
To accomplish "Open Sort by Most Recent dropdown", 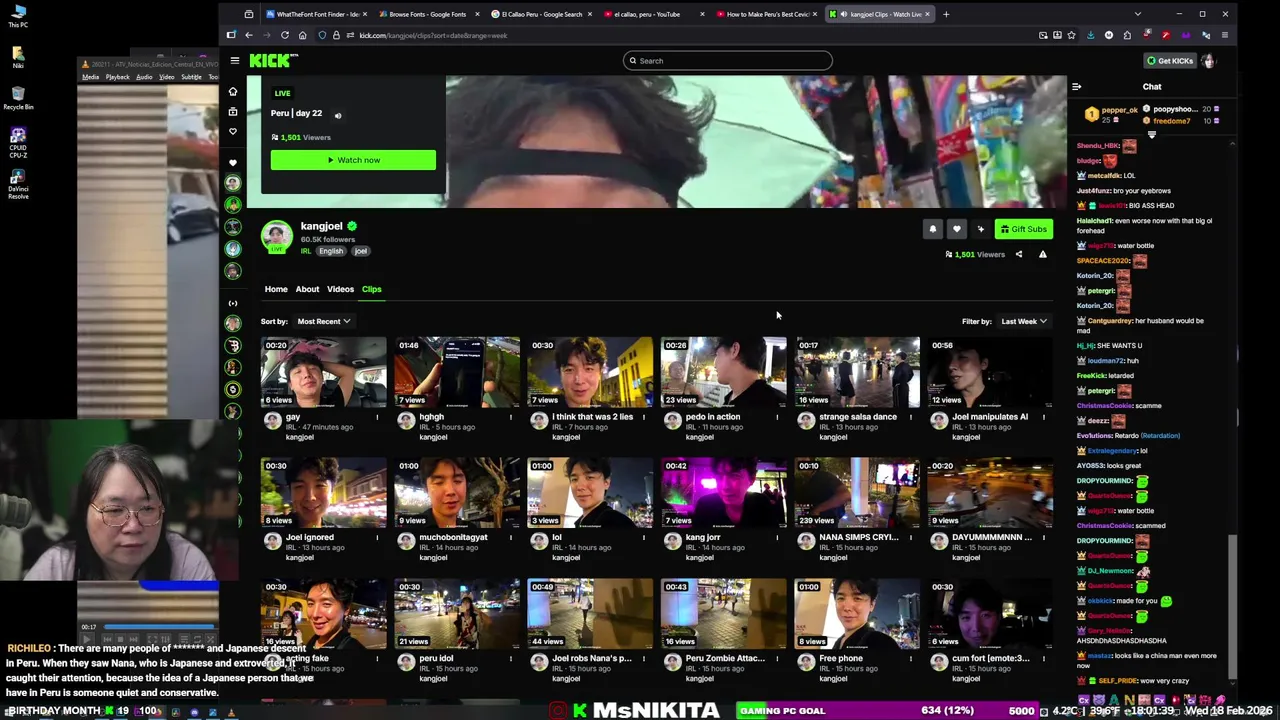I will click(323, 321).
